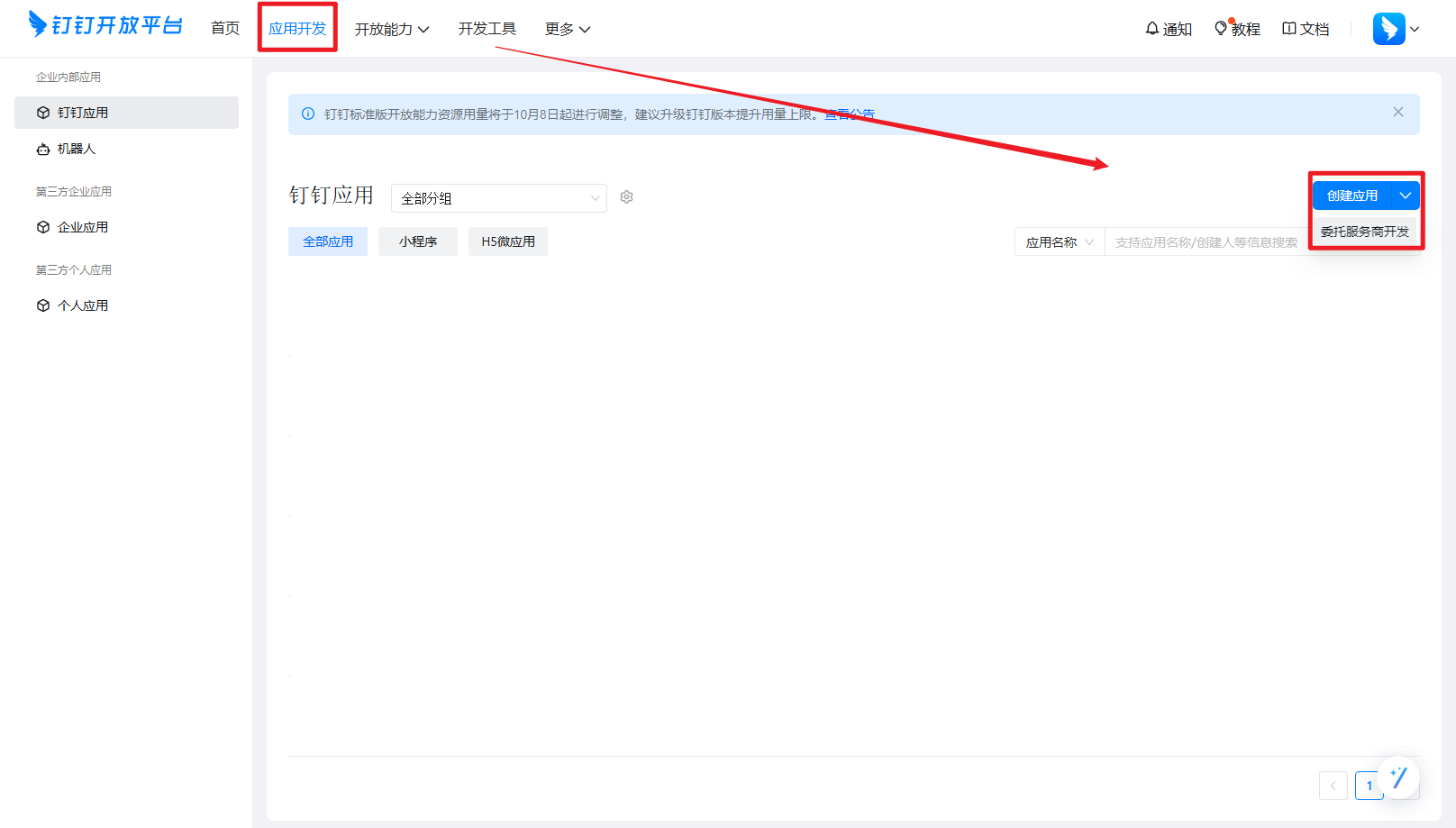Switch to the H5微应用 tab
1456x828 pixels.
[x=508, y=241]
